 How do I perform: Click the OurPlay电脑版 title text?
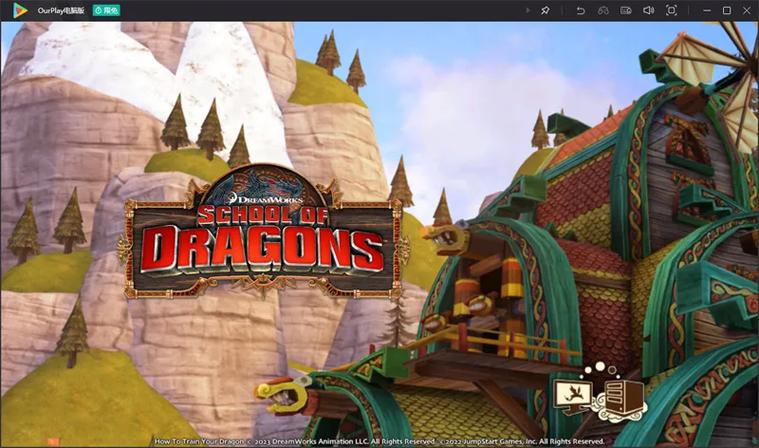tap(61, 10)
